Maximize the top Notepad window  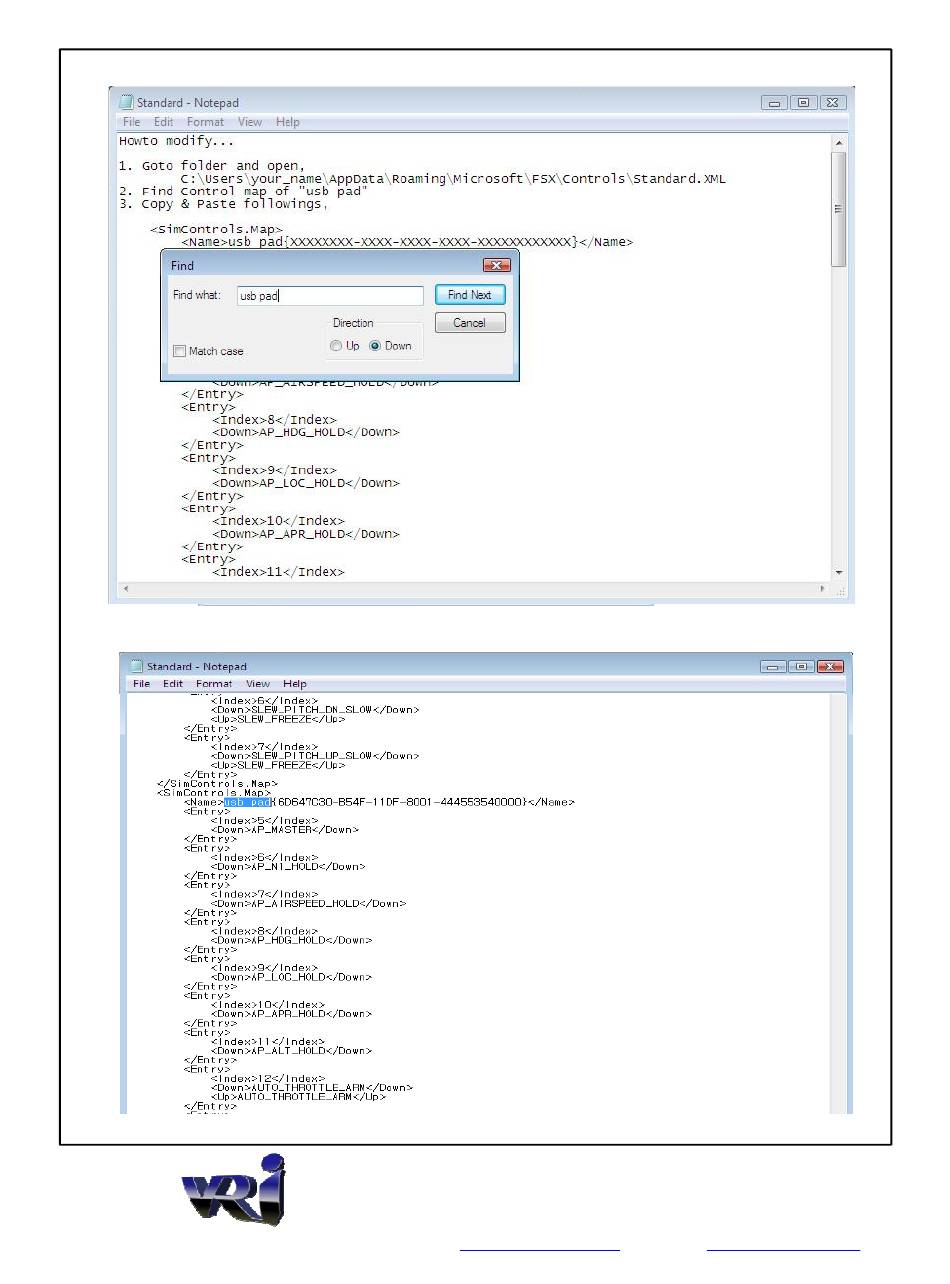coord(803,103)
